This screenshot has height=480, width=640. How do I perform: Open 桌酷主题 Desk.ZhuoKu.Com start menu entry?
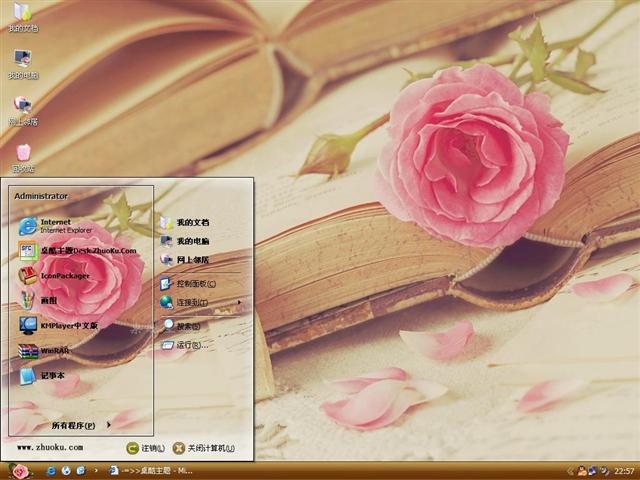(x=78, y=251)
